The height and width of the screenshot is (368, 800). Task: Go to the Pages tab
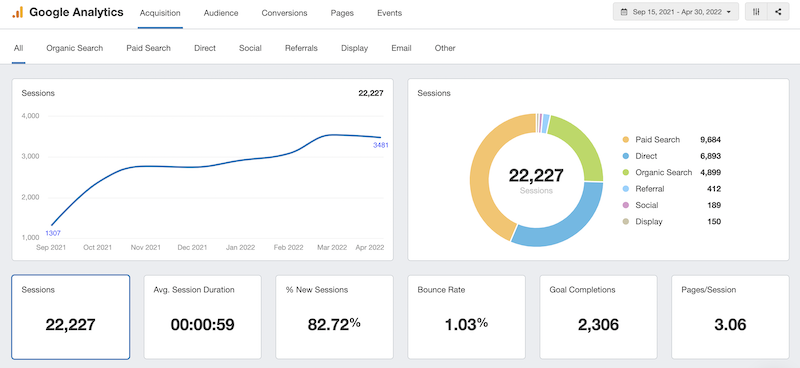pyautogui.click(x=342, y=13)
